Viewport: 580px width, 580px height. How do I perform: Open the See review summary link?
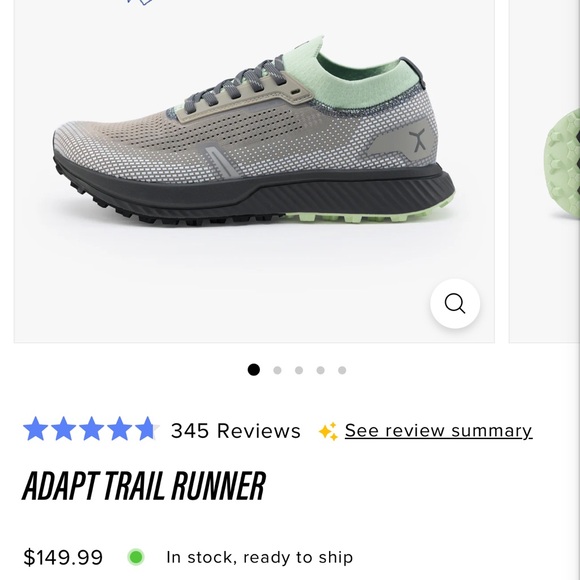point(439,431)
